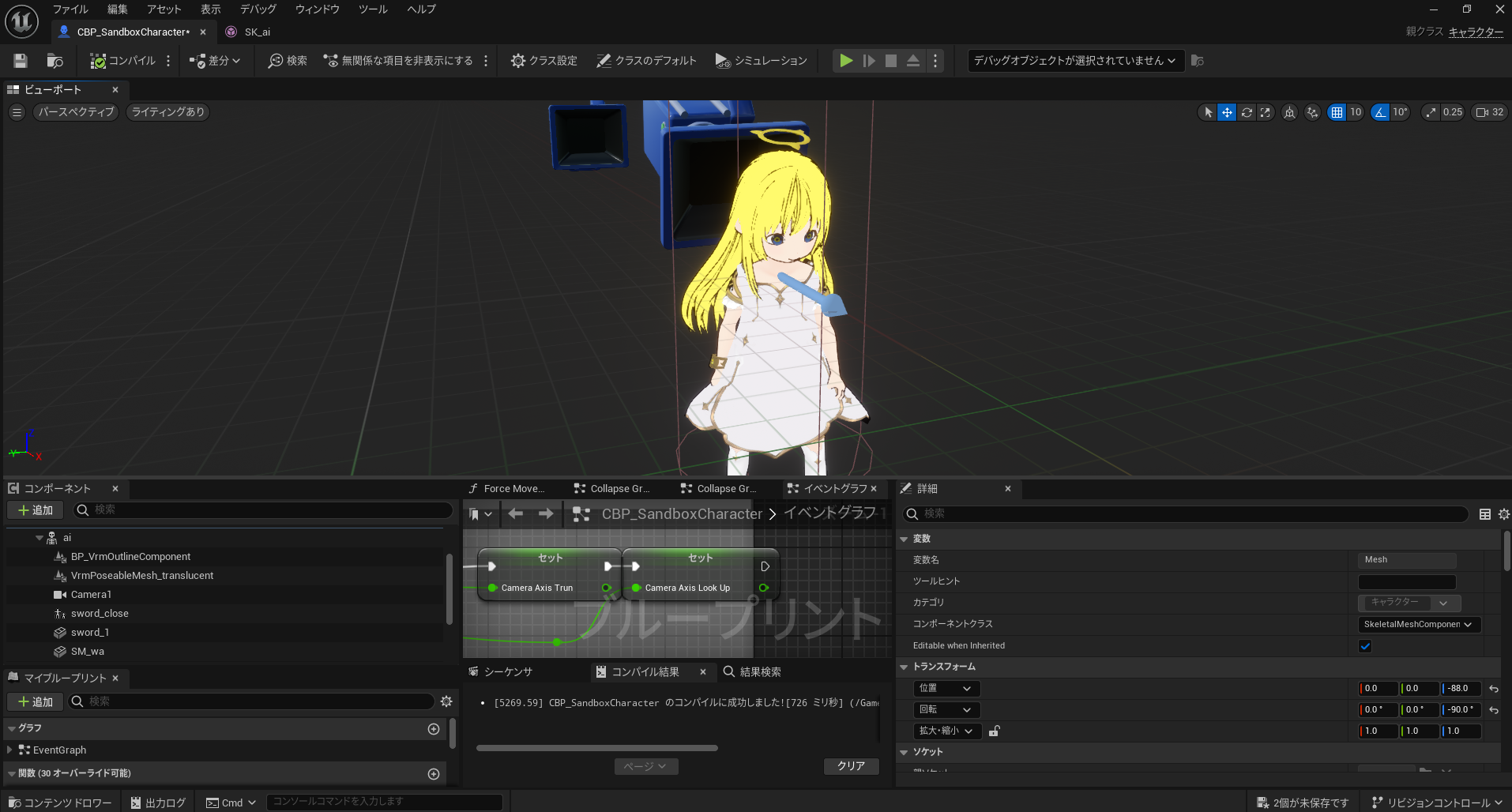Open grid snap size 10 value
1512x812 pixels.
1356,112
